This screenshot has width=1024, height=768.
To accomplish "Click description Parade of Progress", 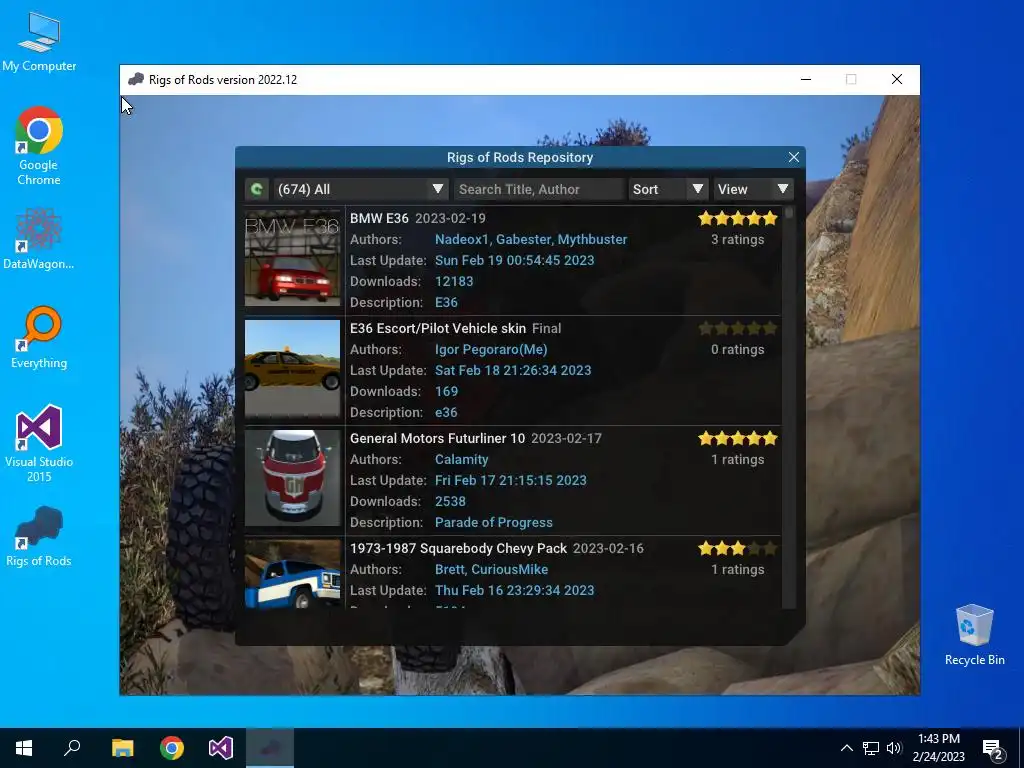I will point(494,522).
